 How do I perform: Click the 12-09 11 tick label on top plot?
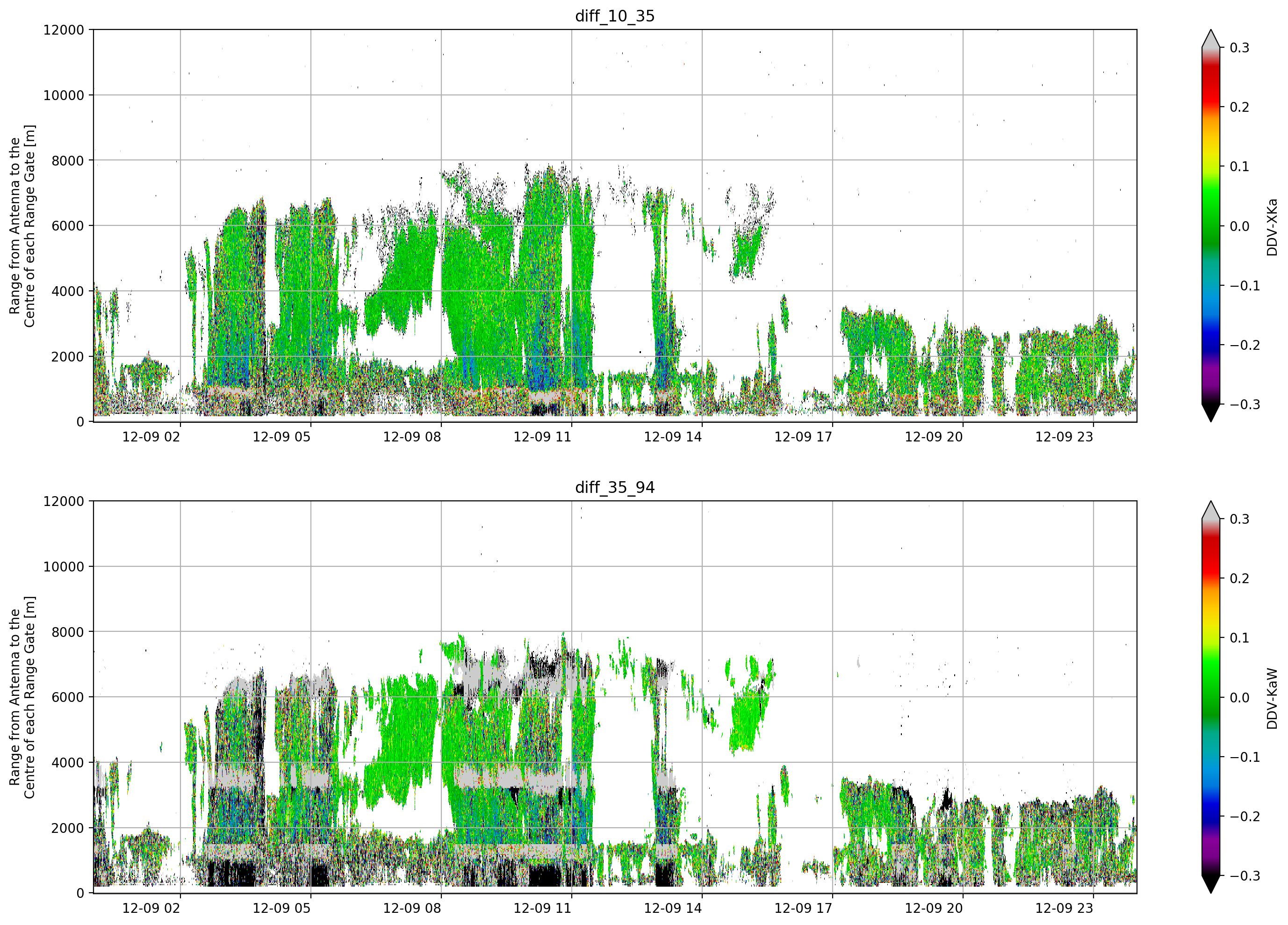point(542,437)
